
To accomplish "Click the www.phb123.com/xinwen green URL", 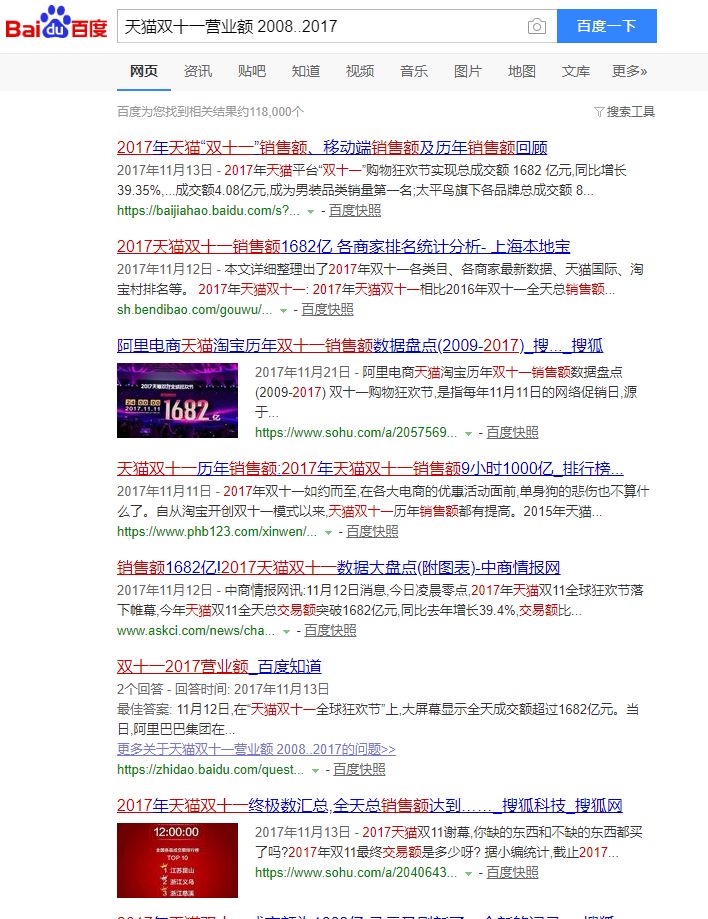I will [x=217, y=532].
